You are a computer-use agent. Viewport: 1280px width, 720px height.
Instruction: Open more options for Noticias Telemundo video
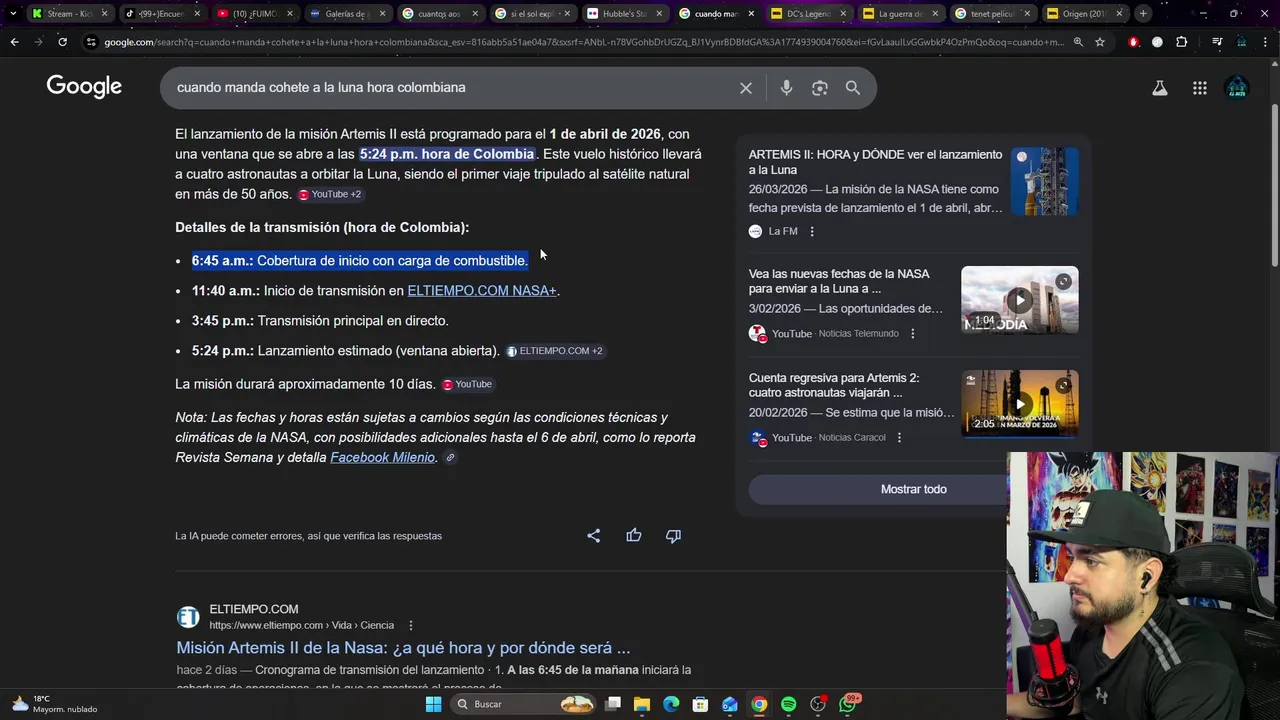coord(912,334)
